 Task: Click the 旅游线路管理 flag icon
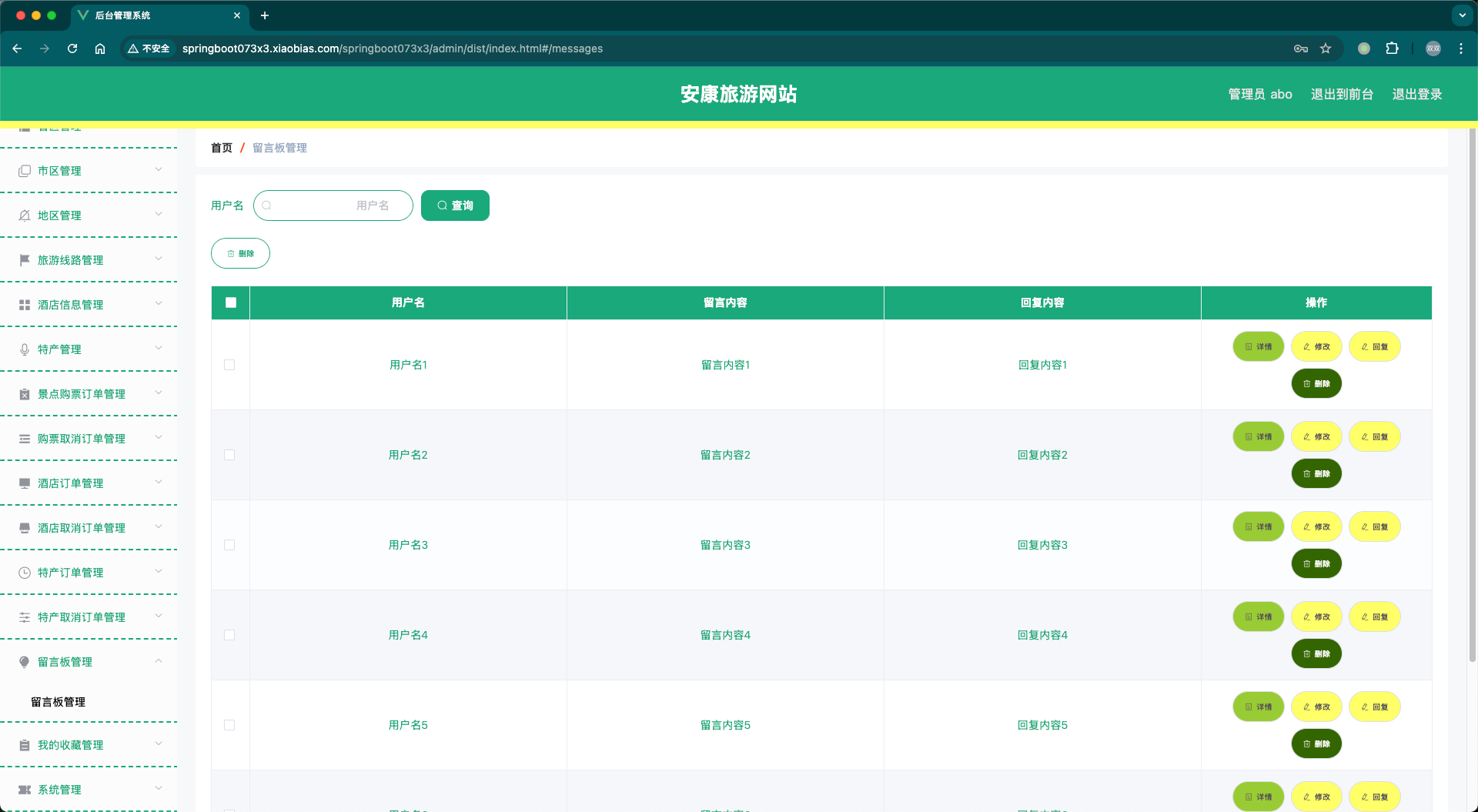pyautogui.click(x=25, y=260)
